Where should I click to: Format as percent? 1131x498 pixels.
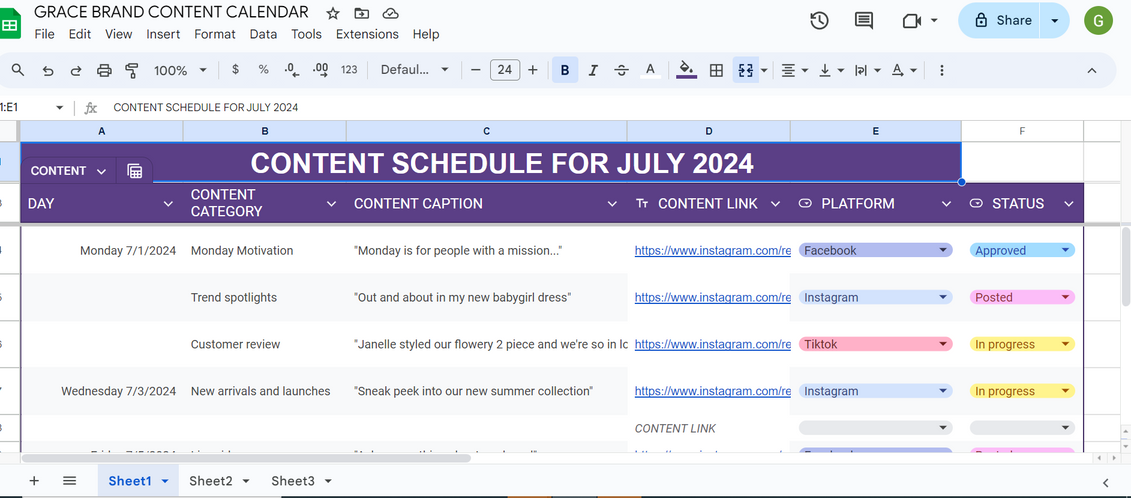tap(263, 70)
